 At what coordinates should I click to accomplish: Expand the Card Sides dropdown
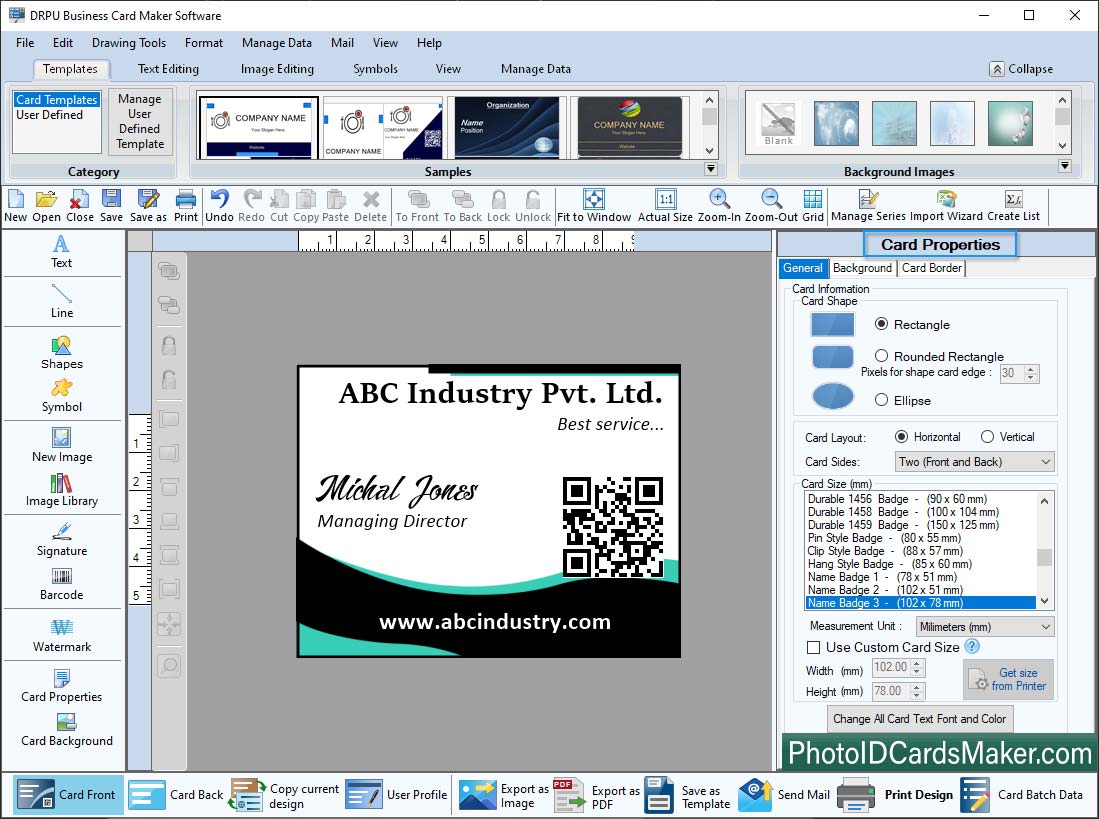(x=975, y=462)
